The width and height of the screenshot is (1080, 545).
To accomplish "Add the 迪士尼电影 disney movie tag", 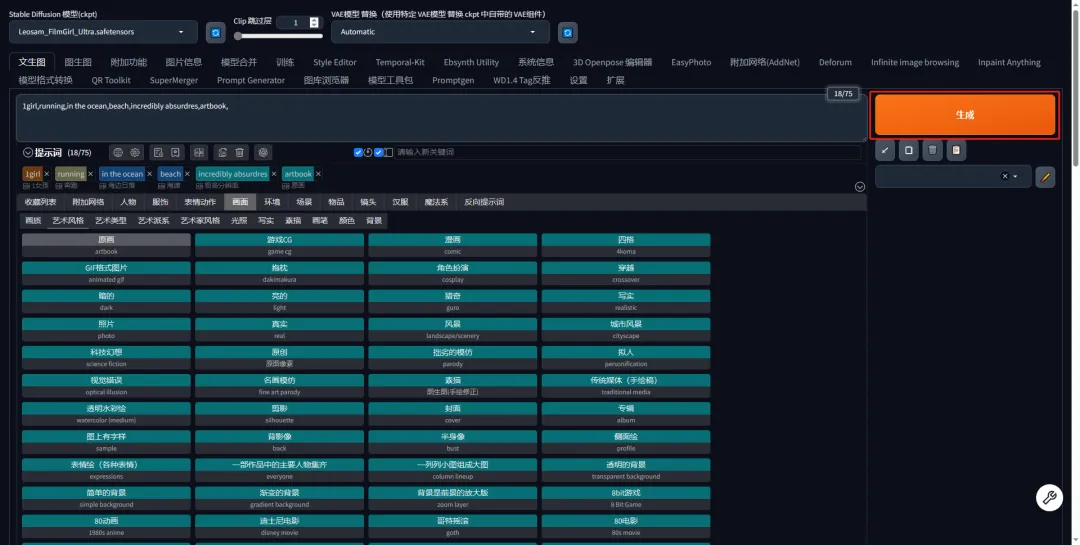I will (x=280, y=526).
